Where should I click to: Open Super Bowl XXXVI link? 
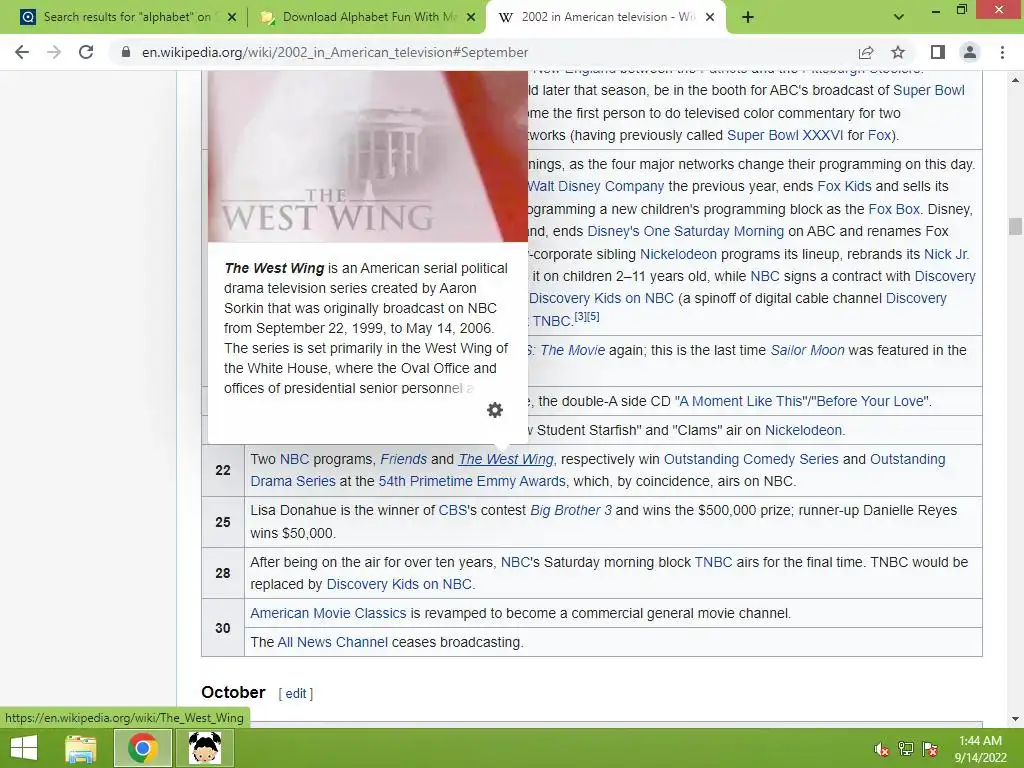785,135
